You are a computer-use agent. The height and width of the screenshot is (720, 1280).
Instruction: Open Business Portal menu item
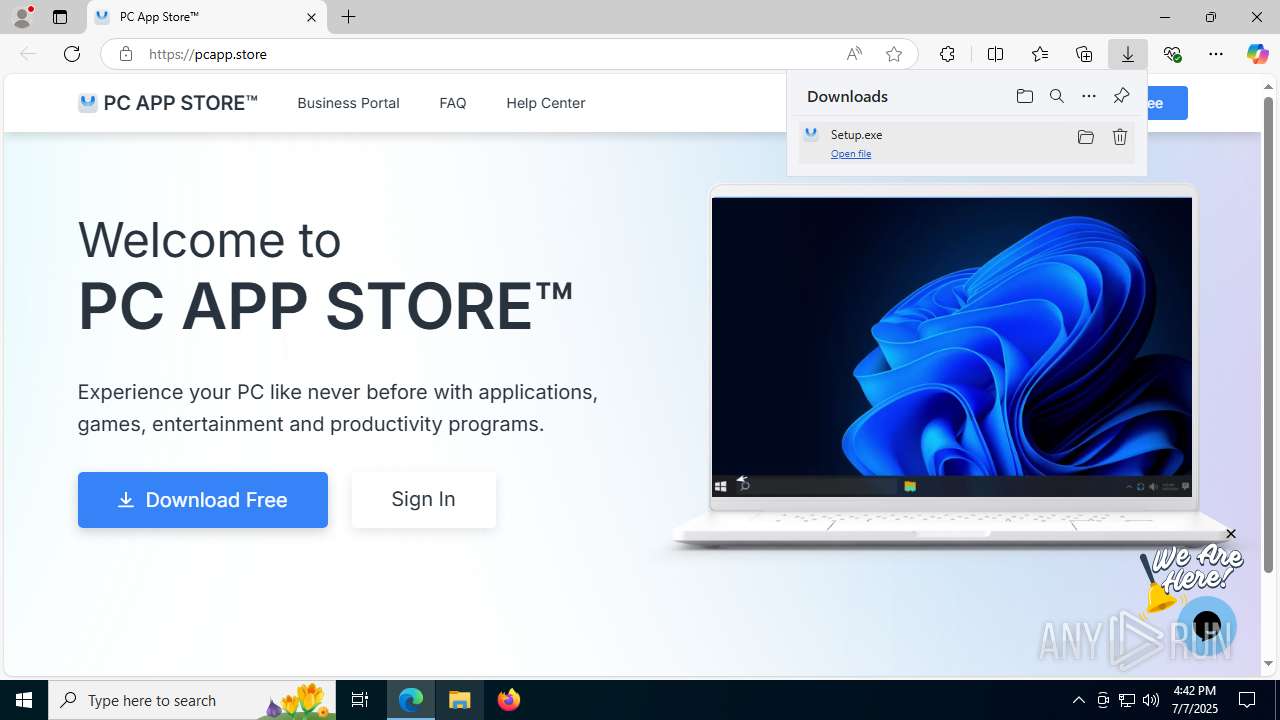coord(348,103)
